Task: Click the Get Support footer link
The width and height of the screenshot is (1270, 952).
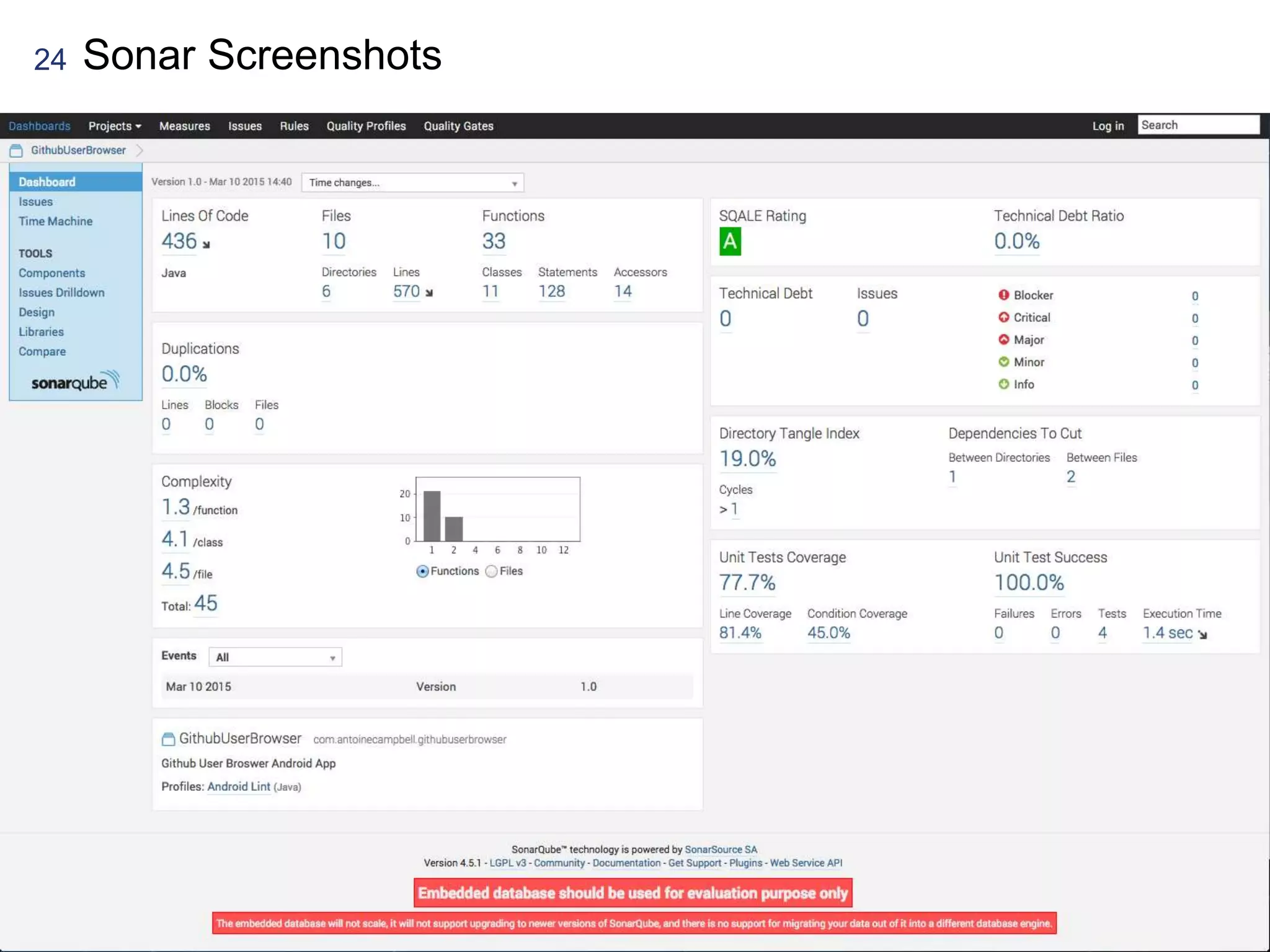Action: click(x=695, y=863)
